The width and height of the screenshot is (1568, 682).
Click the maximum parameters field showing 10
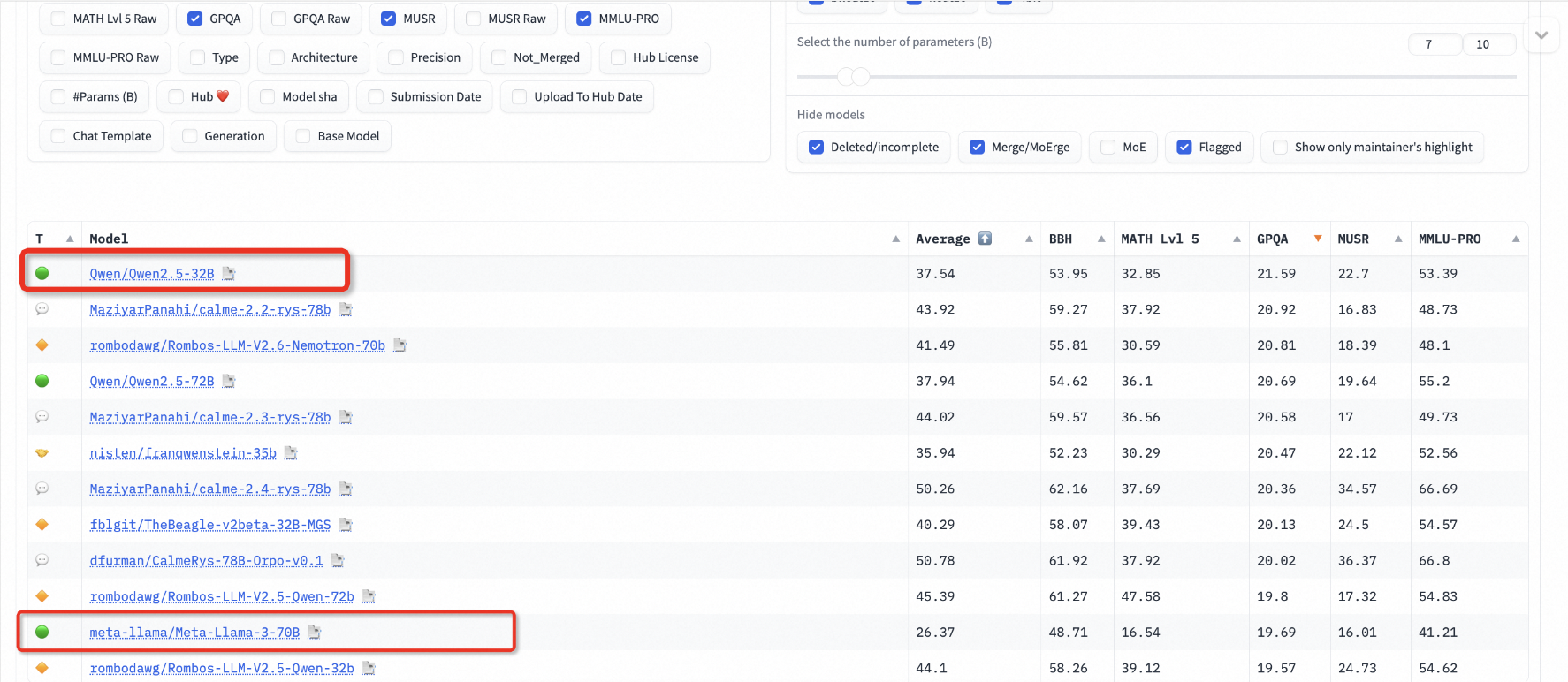1489,44
